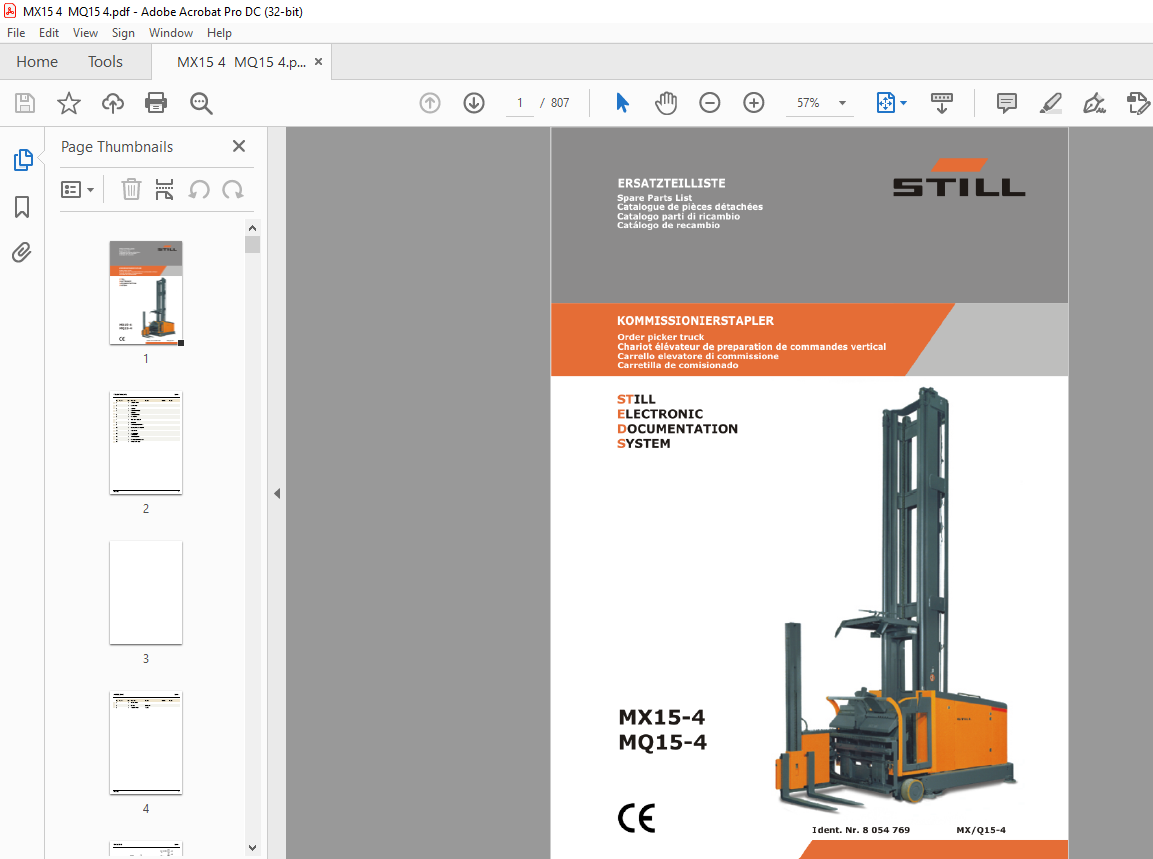This screenshot has height=859, width=1153.
Task: Rotate page counterclockwise
Action: pyautogui.click(x=199, y=190)
